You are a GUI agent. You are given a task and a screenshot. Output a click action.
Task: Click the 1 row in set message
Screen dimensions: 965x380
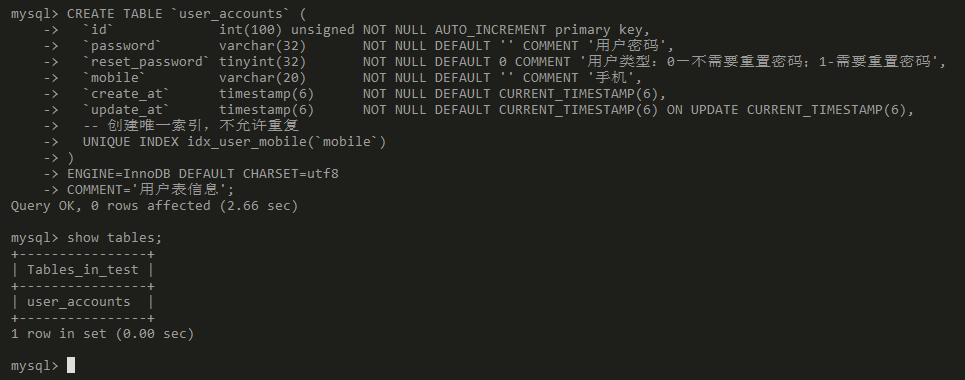(102, 334)
